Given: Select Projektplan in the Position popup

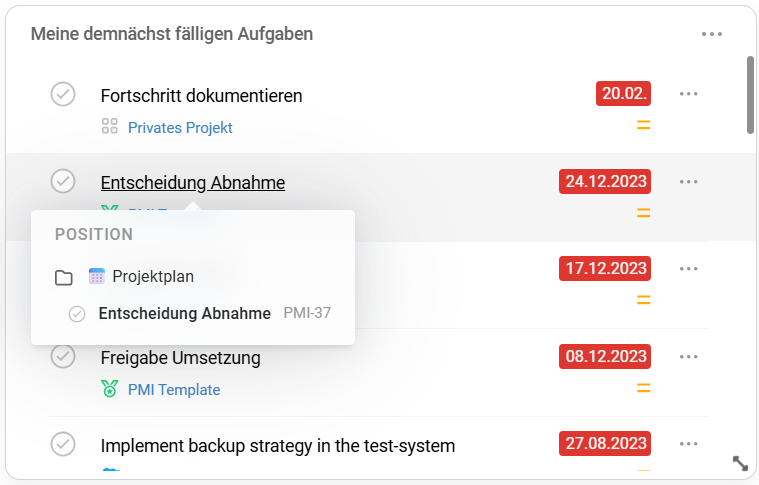Looking at the screenshot, I should pos(152,277).
